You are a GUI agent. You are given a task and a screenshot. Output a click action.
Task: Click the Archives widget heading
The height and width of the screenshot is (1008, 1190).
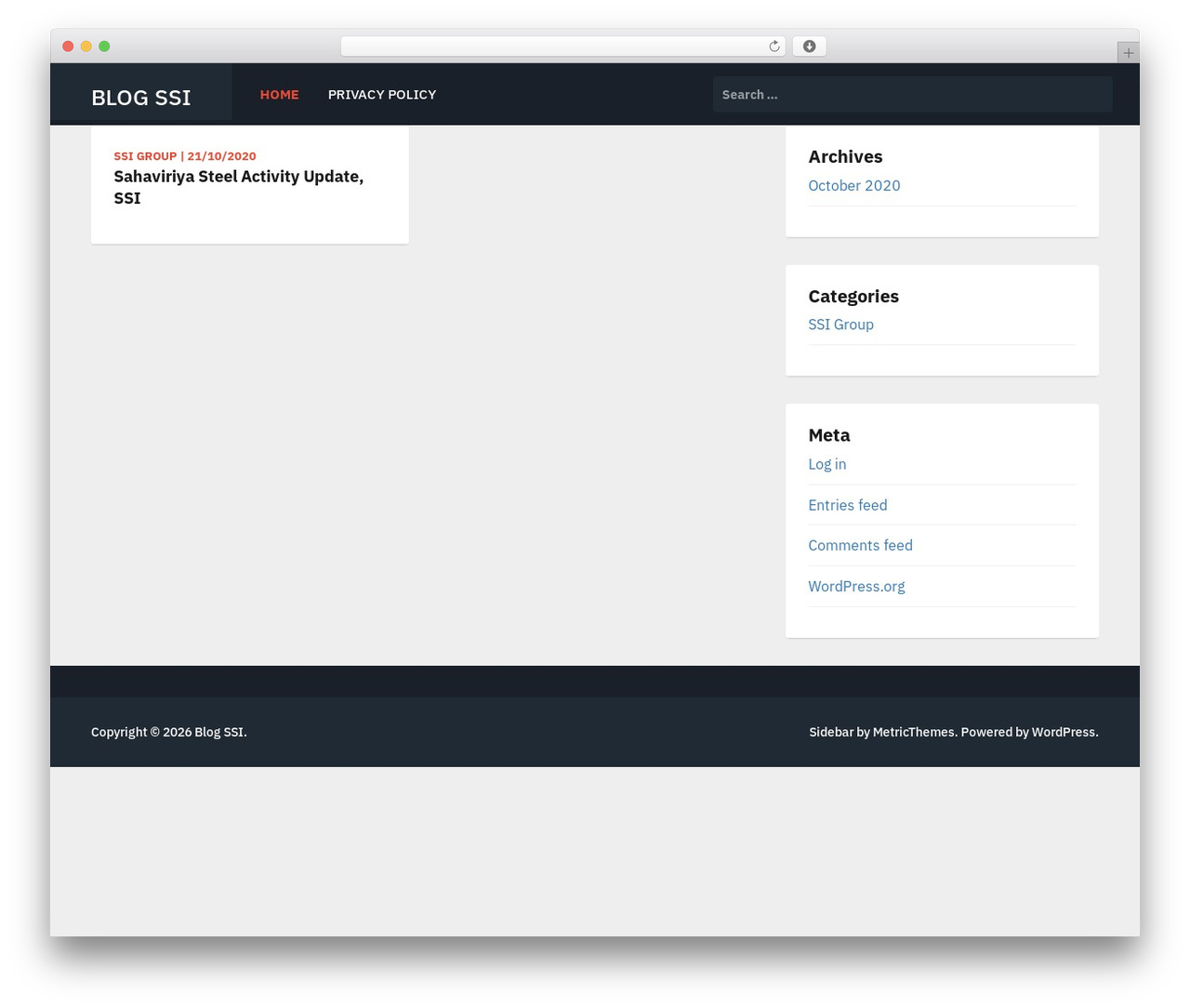tap(845, 156)
